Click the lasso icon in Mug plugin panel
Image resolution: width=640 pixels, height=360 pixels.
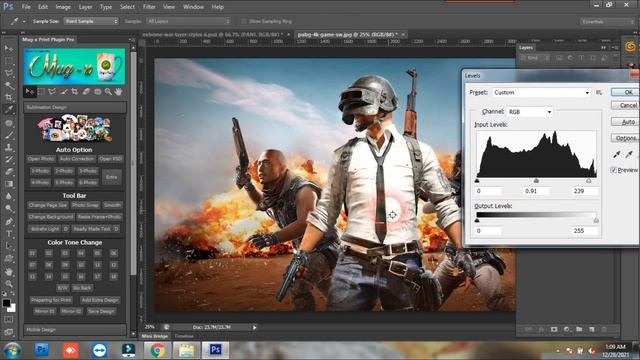click(52, 92)
